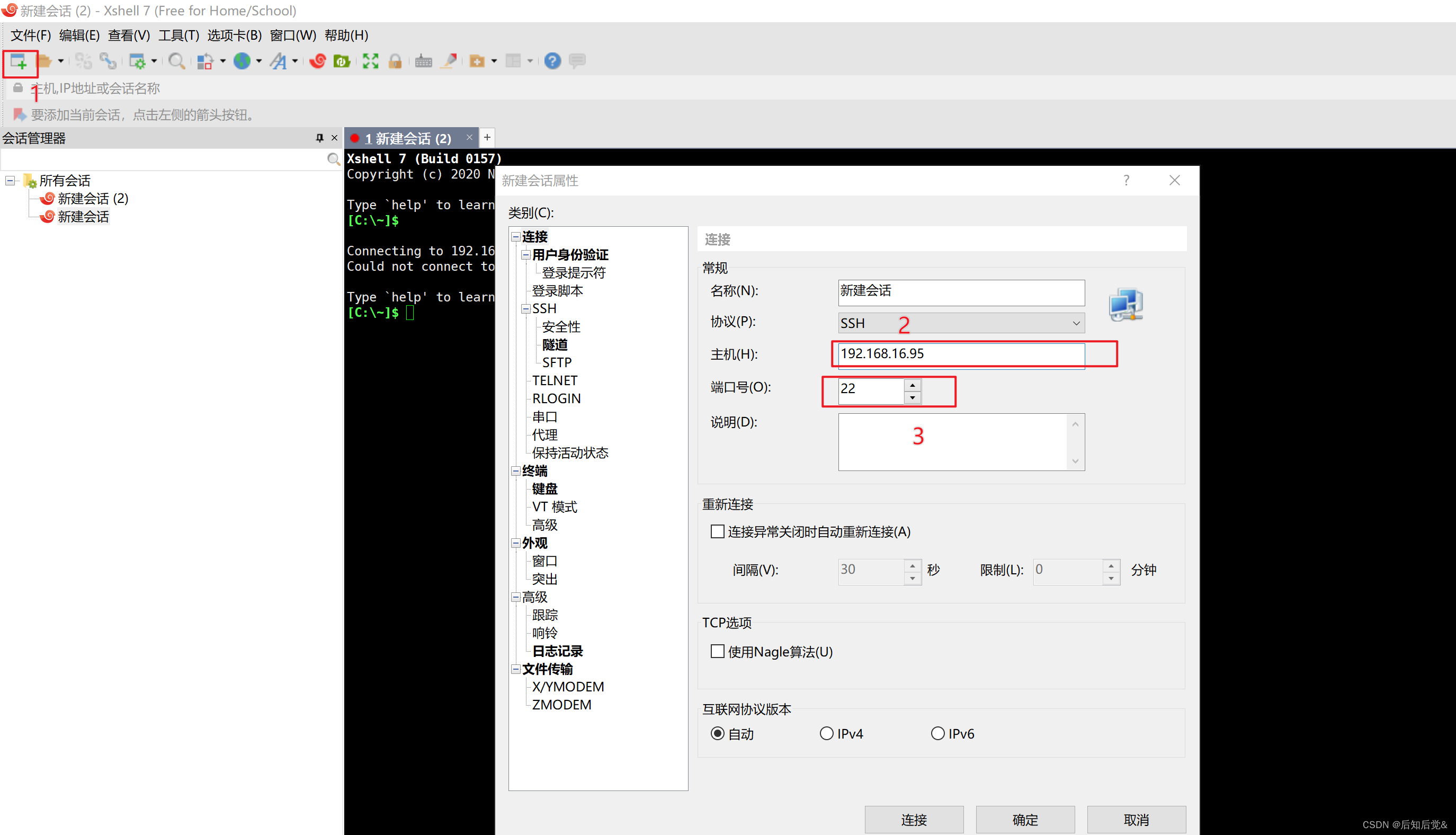Open the dropdown arrow beside properties gear icon
Viewport: 1456px width, 835px height.
(154, 61)
